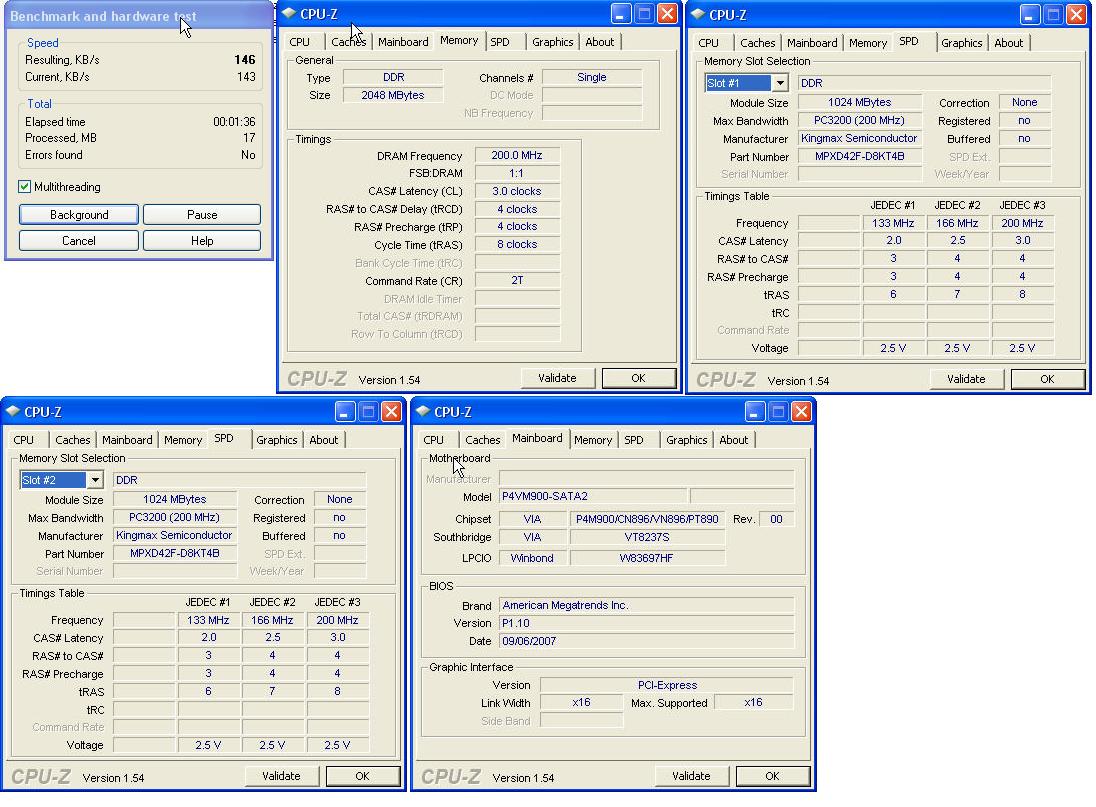Screen dimensions: 1096x807
Task: Open Memory tab in Slot #2 SPD window
Action: pos(183,439)
